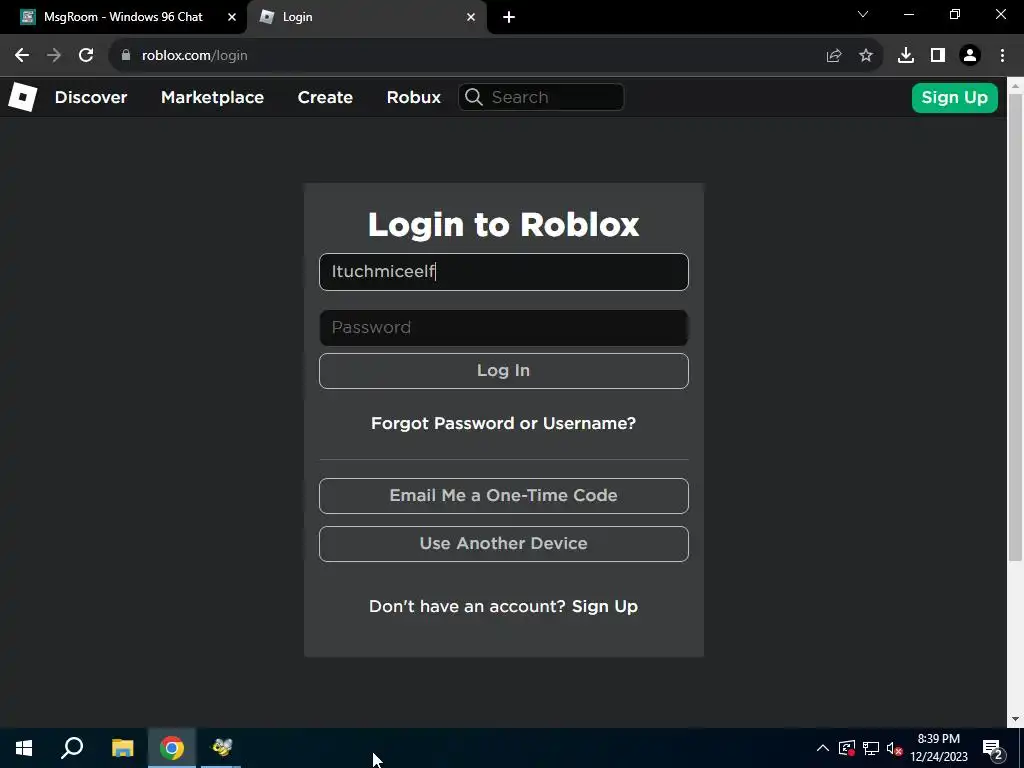Open the Robux menu item
The height and width of the screenshot is (768, 1024).
[x=413, y=97]
